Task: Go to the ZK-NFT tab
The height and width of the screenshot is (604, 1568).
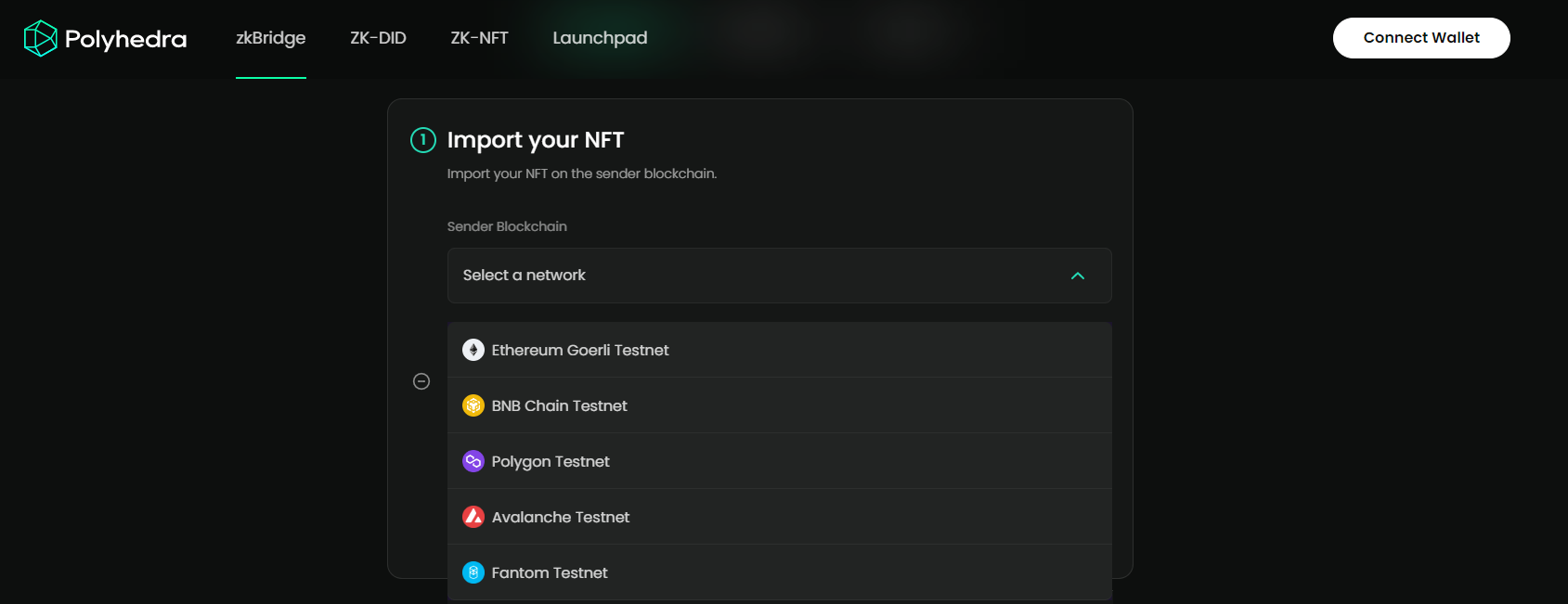Action: [x=479, y=38]
